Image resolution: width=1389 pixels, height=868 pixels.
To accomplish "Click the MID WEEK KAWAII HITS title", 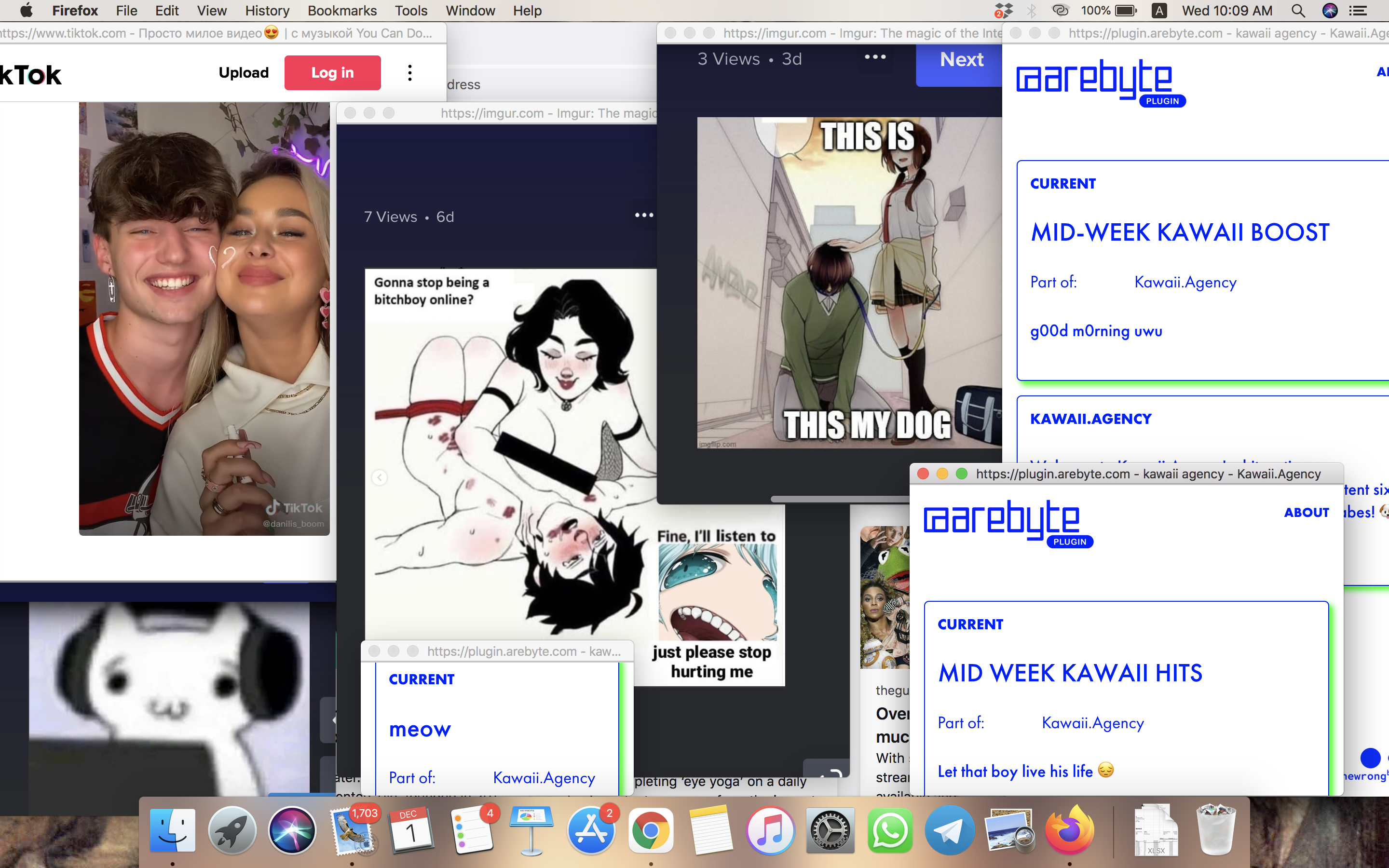I will (x=1070, y=673).
